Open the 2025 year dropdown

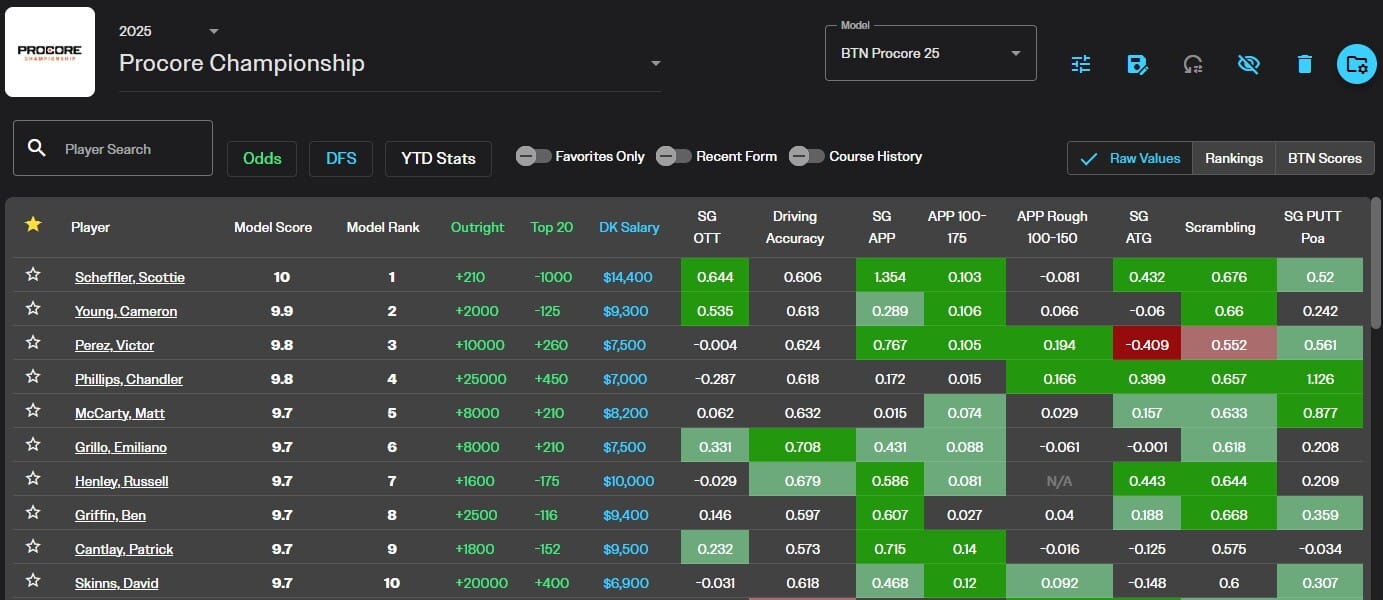click(170, 31)
